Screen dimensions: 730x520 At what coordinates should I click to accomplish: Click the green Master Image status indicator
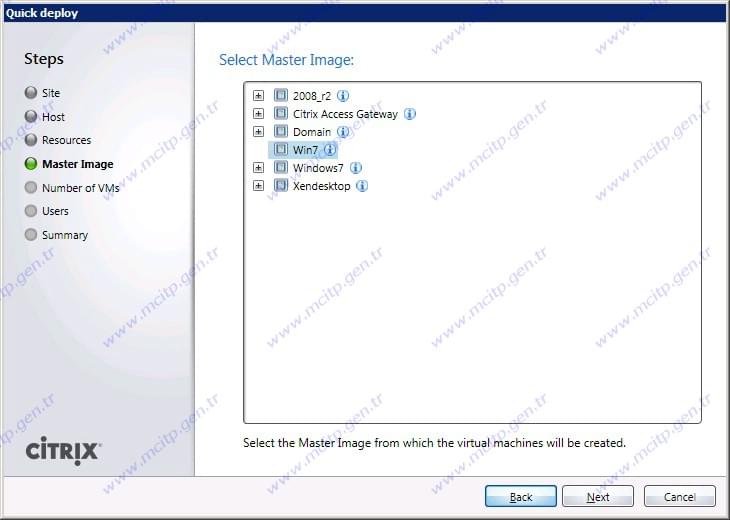pos(31,163)
